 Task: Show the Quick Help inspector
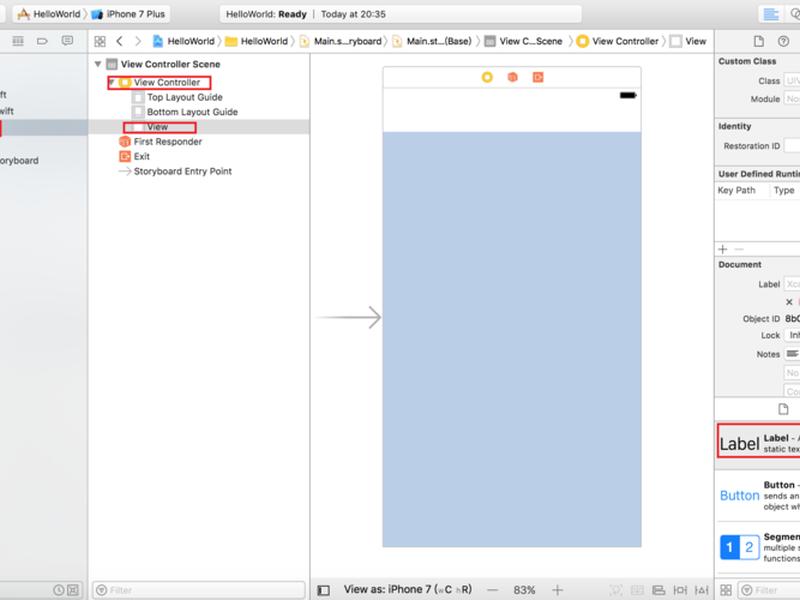pyautogui.click(x=783, y=41)
